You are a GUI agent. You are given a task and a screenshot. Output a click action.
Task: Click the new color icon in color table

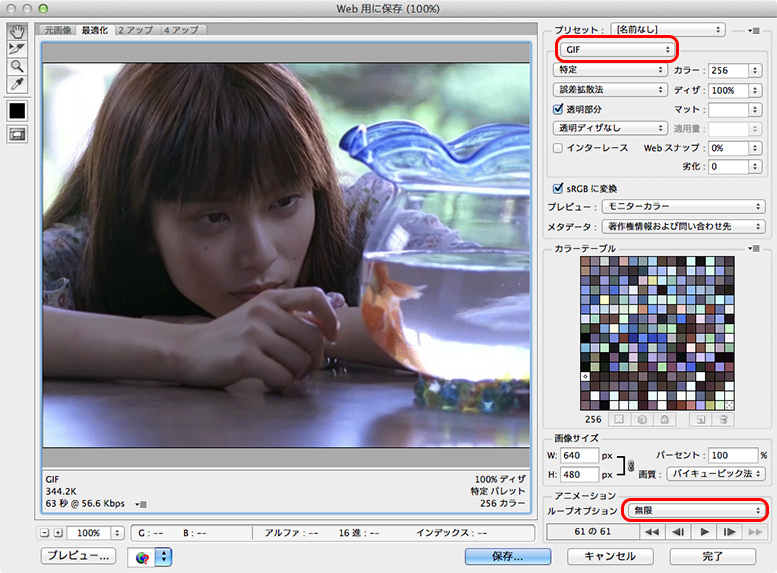tap(700, 419)
